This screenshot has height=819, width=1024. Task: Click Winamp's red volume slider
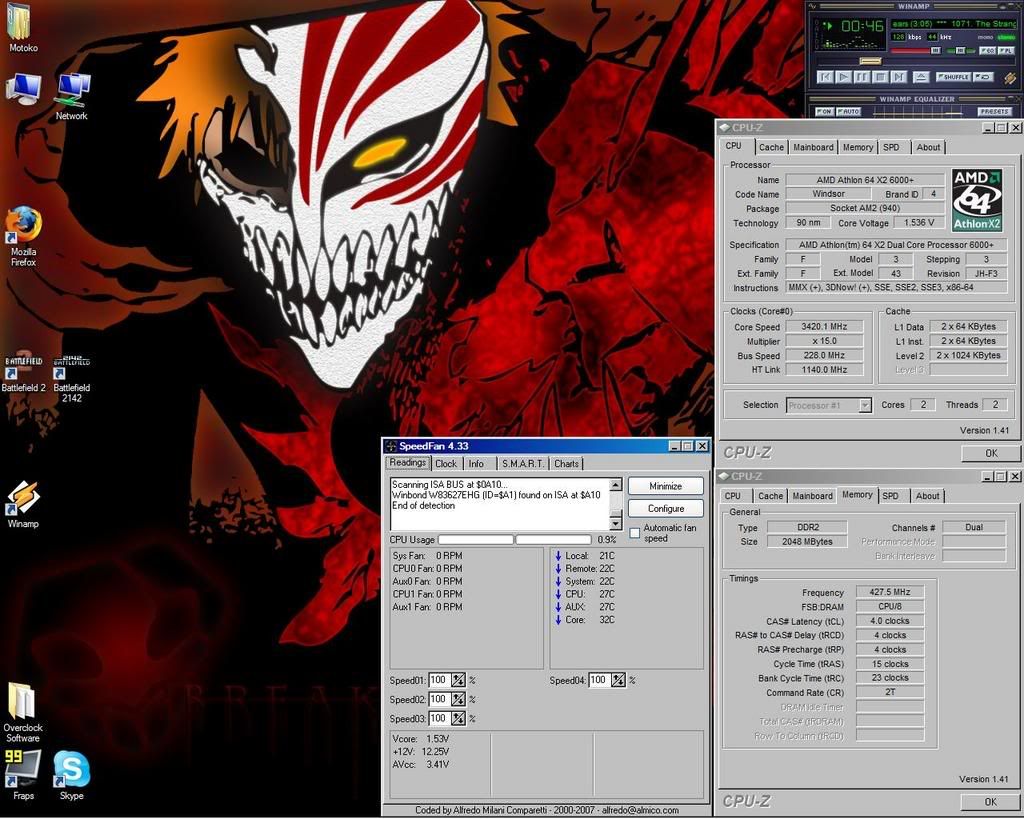pos(916,50)
